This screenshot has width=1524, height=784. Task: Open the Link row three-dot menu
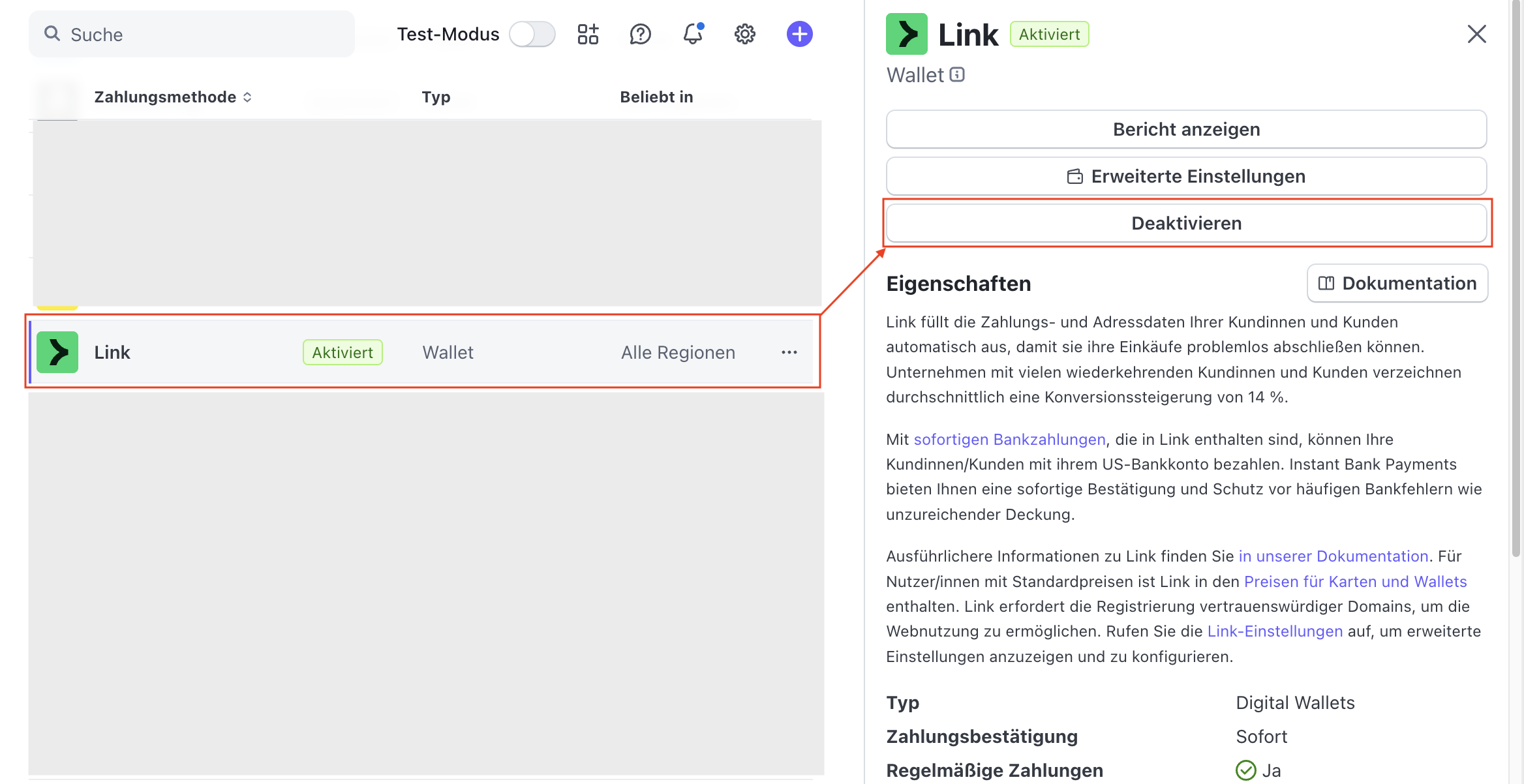pyautogui.click(x=789, y=352)
